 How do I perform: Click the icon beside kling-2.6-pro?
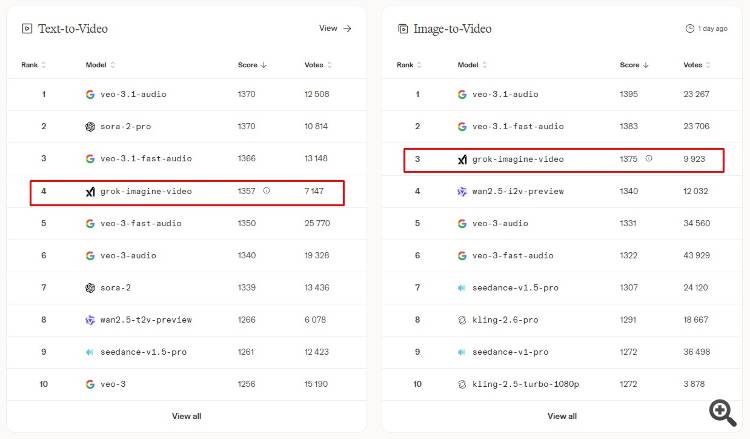pyautogui.click(x=462, y=320)
